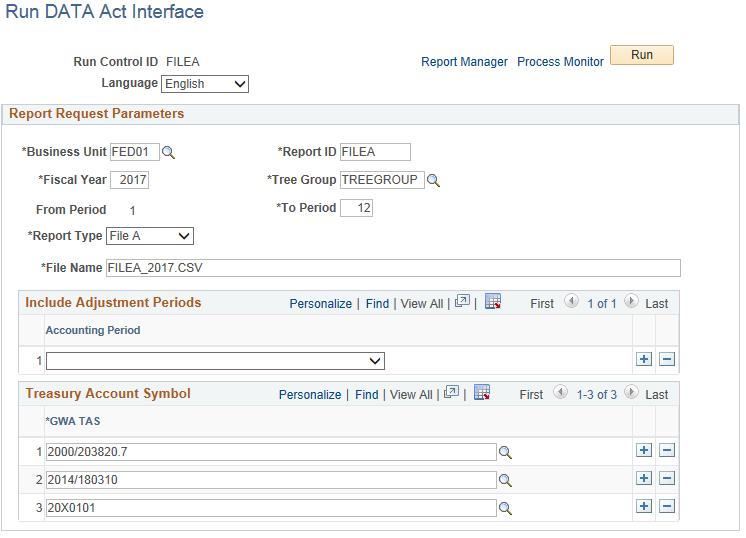The width and height of the screenshot is (746, 538).
Task: Open the Language dropdown
Action: pyautogui.click(x=205, y=84)
